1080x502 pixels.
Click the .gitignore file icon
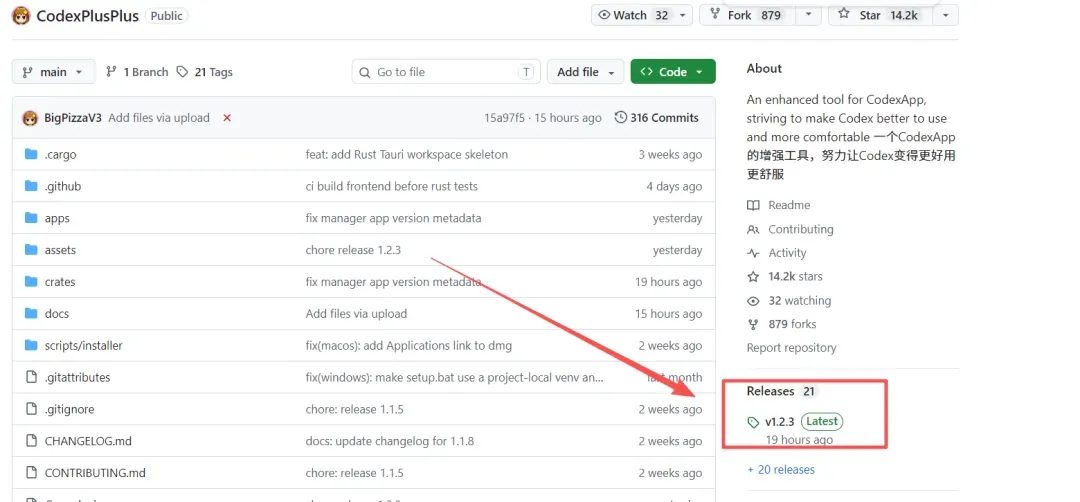click(x=30, y=409)
